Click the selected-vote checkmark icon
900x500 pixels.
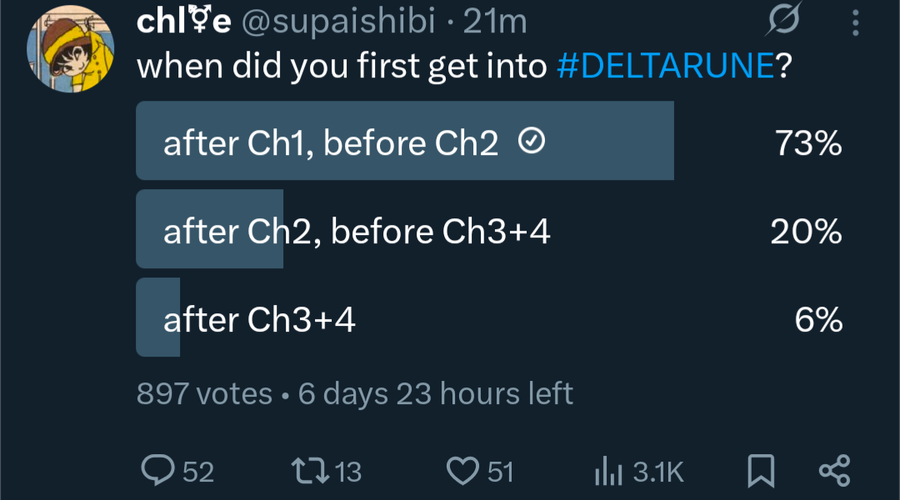532,141
